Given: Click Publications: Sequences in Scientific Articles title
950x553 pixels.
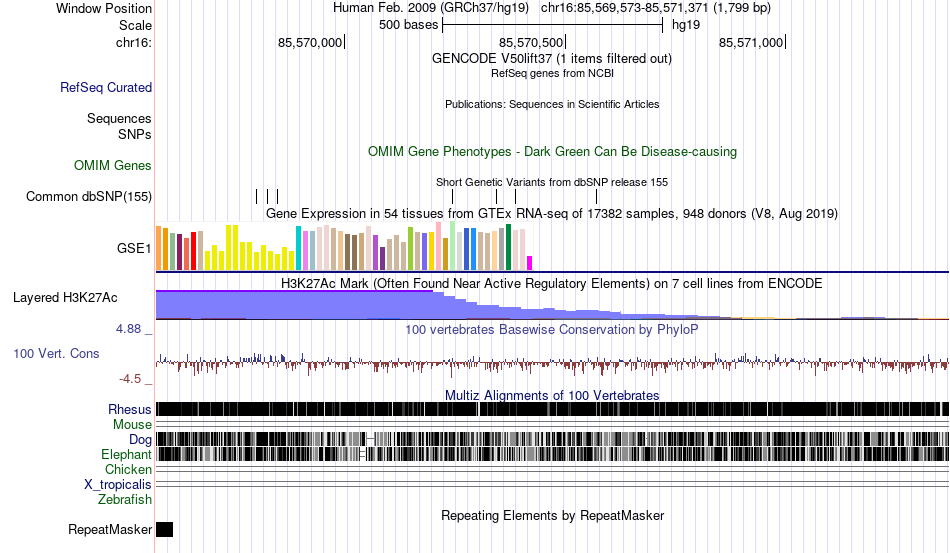Looking at the screenshot, I should point(552,104).
